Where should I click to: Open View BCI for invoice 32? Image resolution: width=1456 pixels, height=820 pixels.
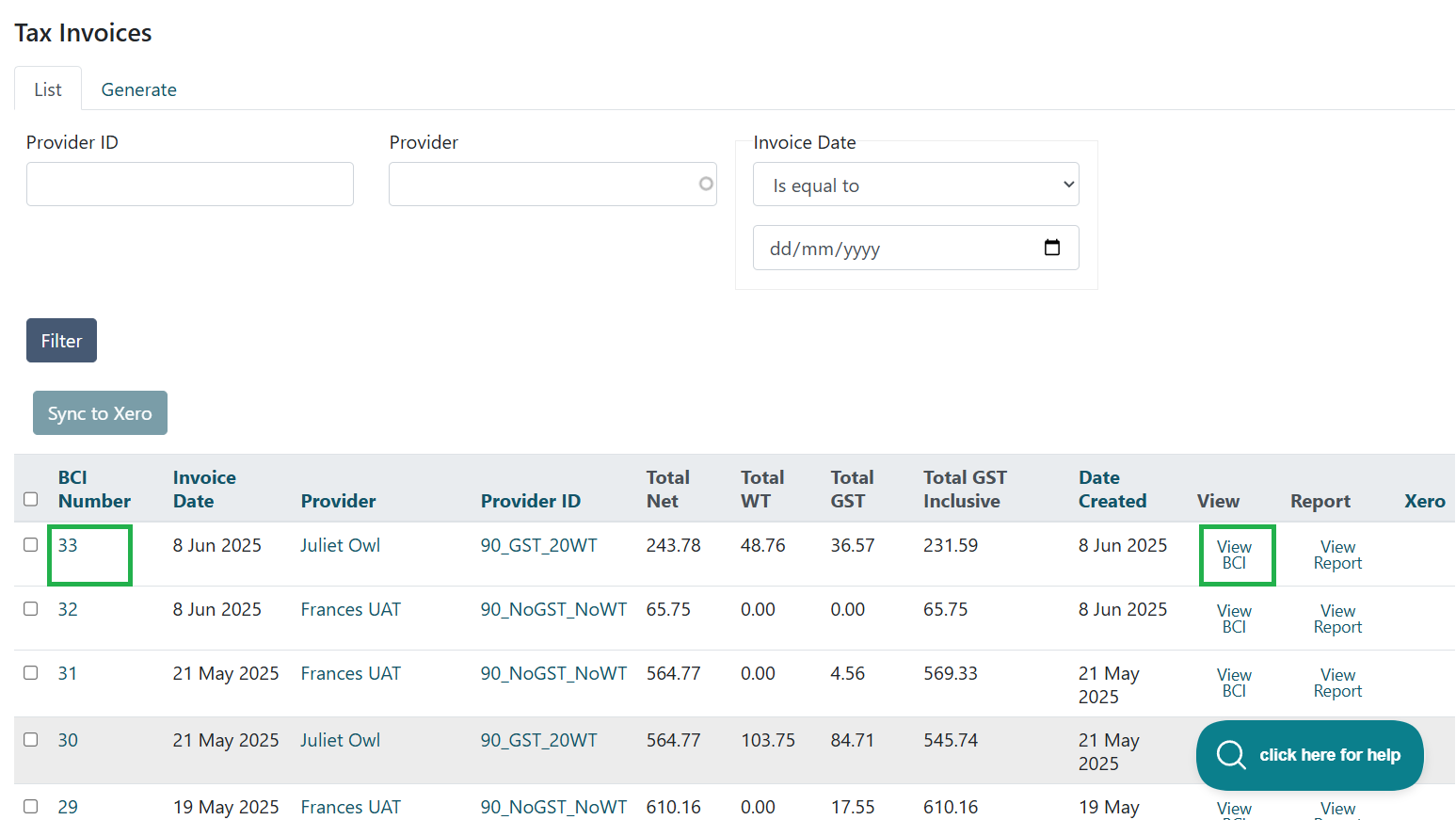1234,619
